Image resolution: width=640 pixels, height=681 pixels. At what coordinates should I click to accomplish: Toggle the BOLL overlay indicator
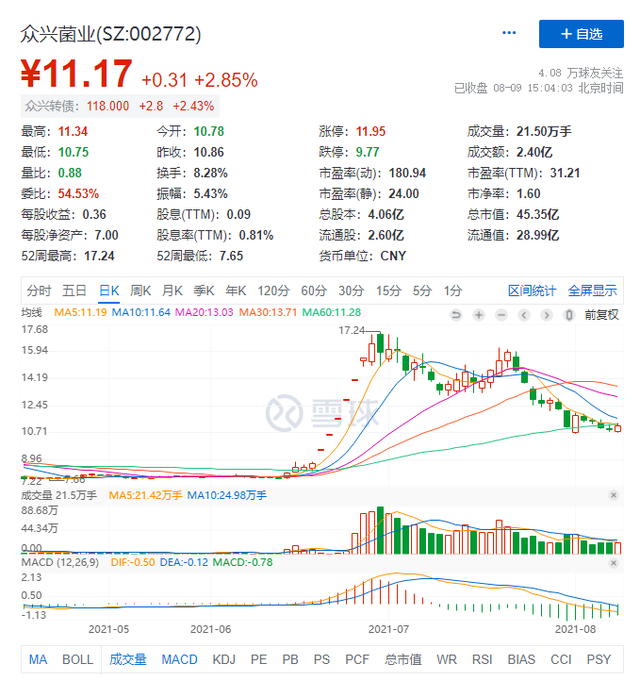click(x=78, y=659)
